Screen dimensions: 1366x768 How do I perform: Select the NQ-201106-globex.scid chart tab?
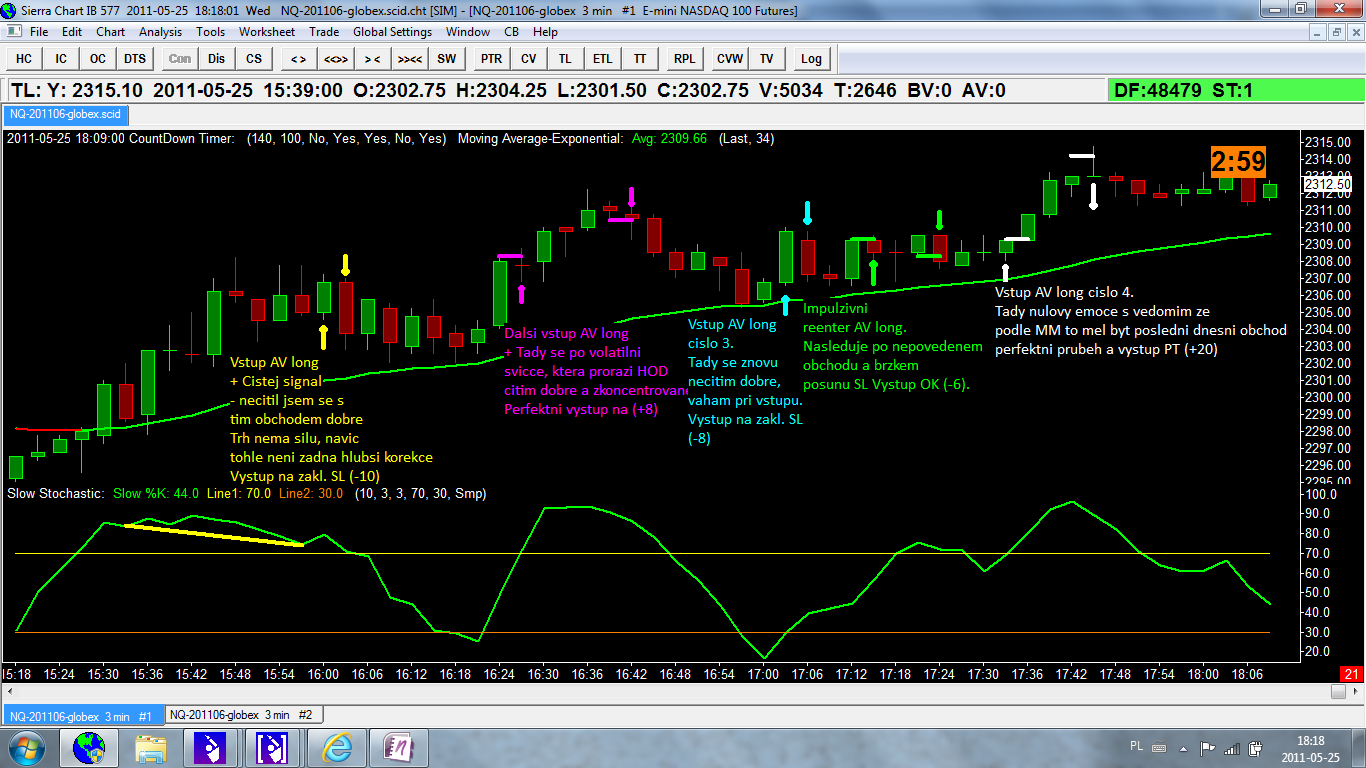pos(65,115)
